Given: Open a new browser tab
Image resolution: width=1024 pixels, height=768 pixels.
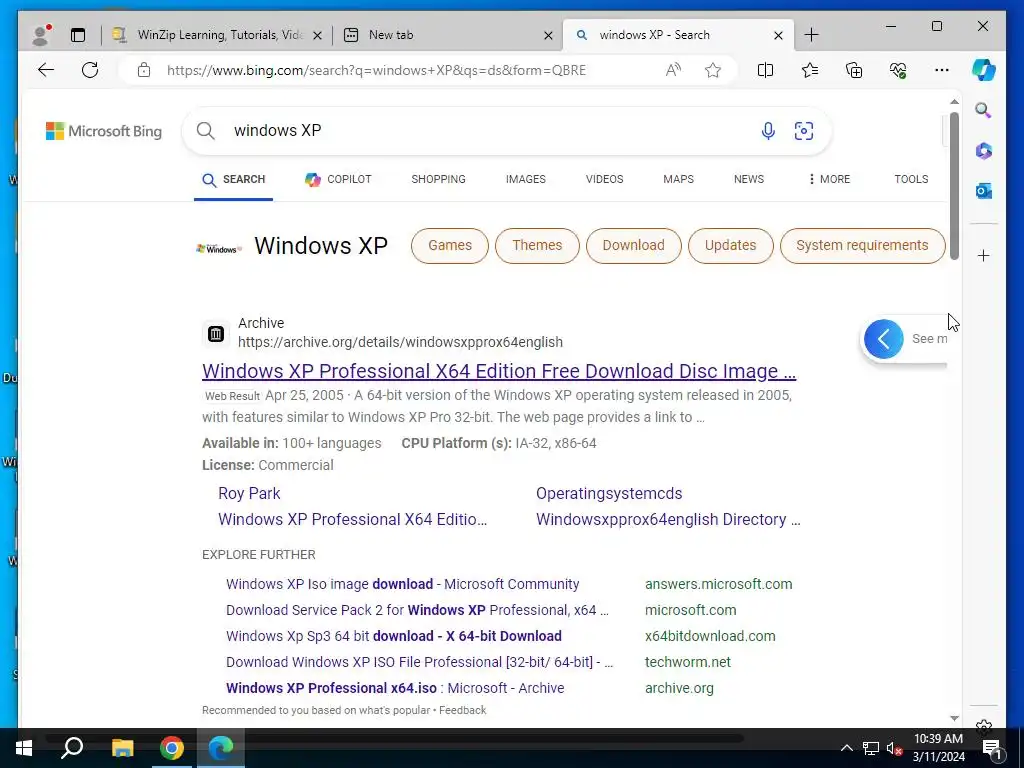Looking at the screenshot, I should (x=811, y=35).
